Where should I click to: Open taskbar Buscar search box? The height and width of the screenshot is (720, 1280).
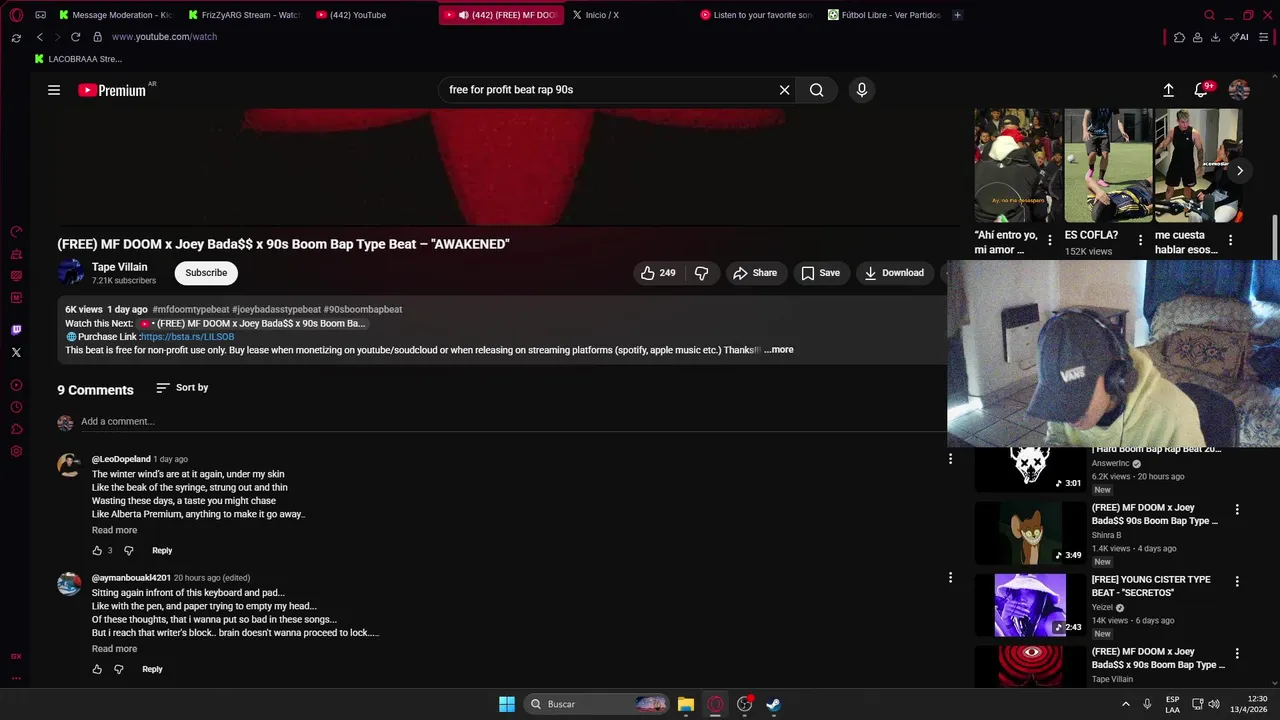[597, 704]
